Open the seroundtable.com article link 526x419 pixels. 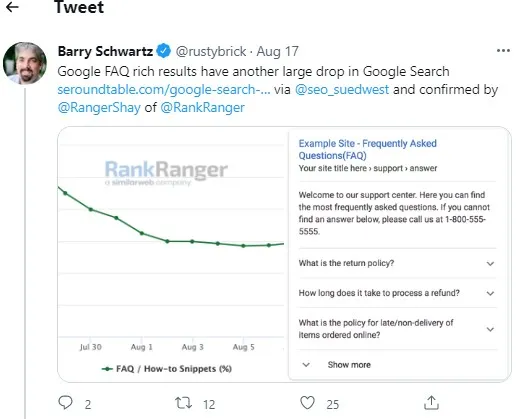[x=164, y=90]
